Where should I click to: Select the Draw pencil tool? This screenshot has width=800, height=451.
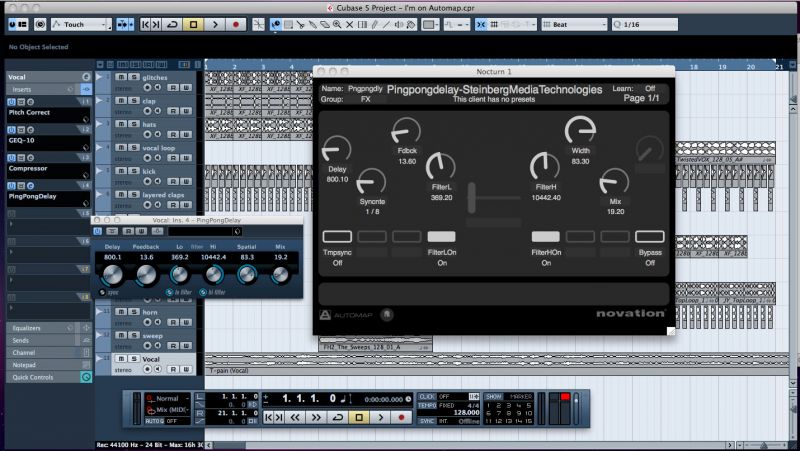[x=374, y=24]
